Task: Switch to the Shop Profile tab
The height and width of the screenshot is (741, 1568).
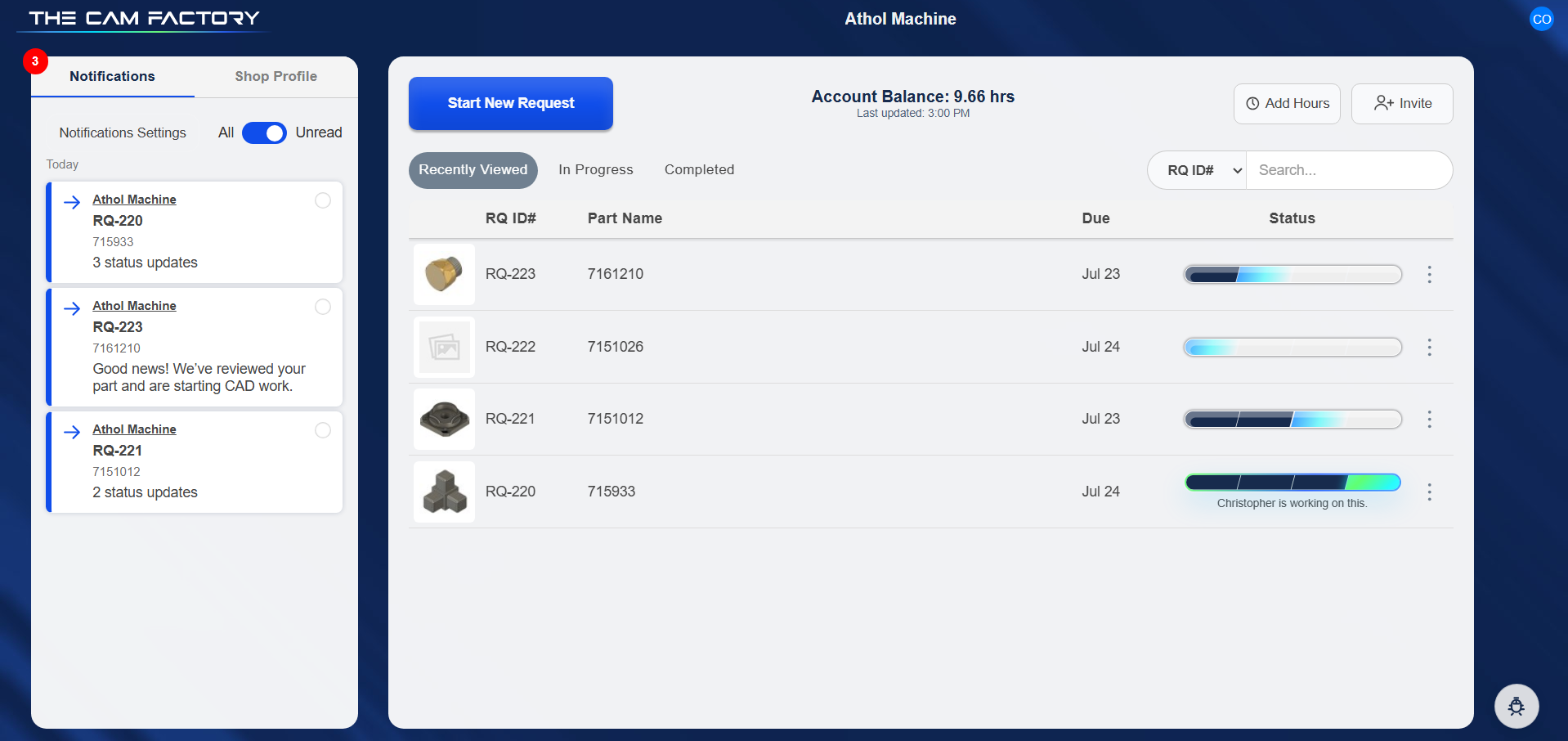Action: [x=276, y=76]
